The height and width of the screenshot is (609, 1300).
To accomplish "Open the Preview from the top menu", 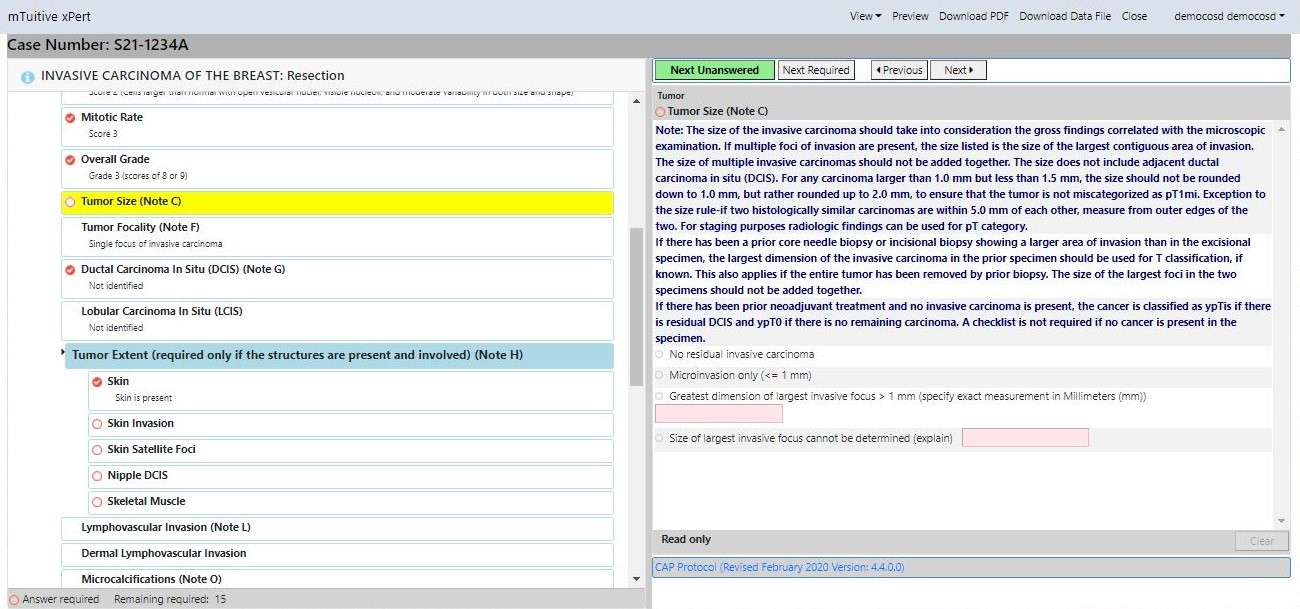I will pos(910,16).
